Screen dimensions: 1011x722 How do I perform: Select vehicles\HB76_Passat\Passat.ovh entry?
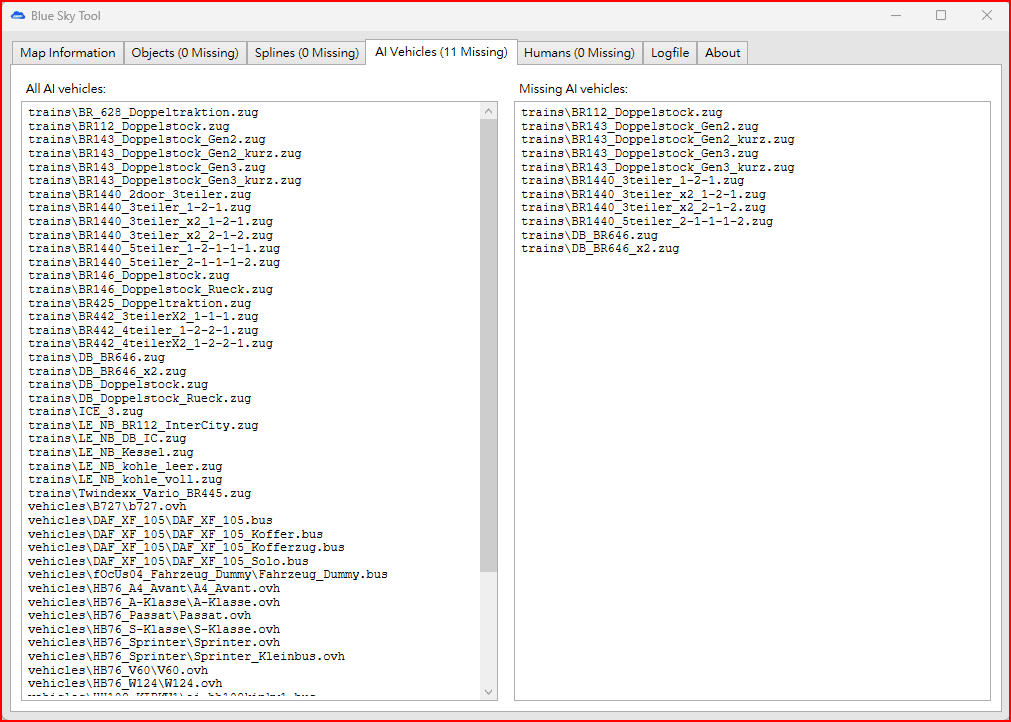(140, 615)
